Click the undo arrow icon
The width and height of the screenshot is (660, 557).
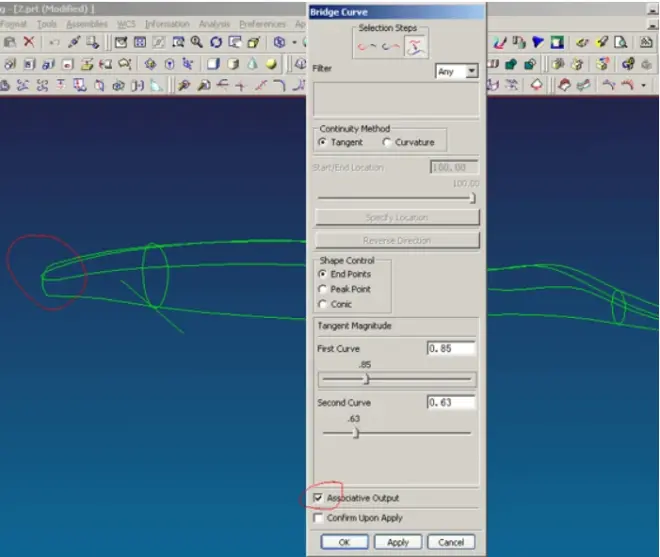[54, 42]
